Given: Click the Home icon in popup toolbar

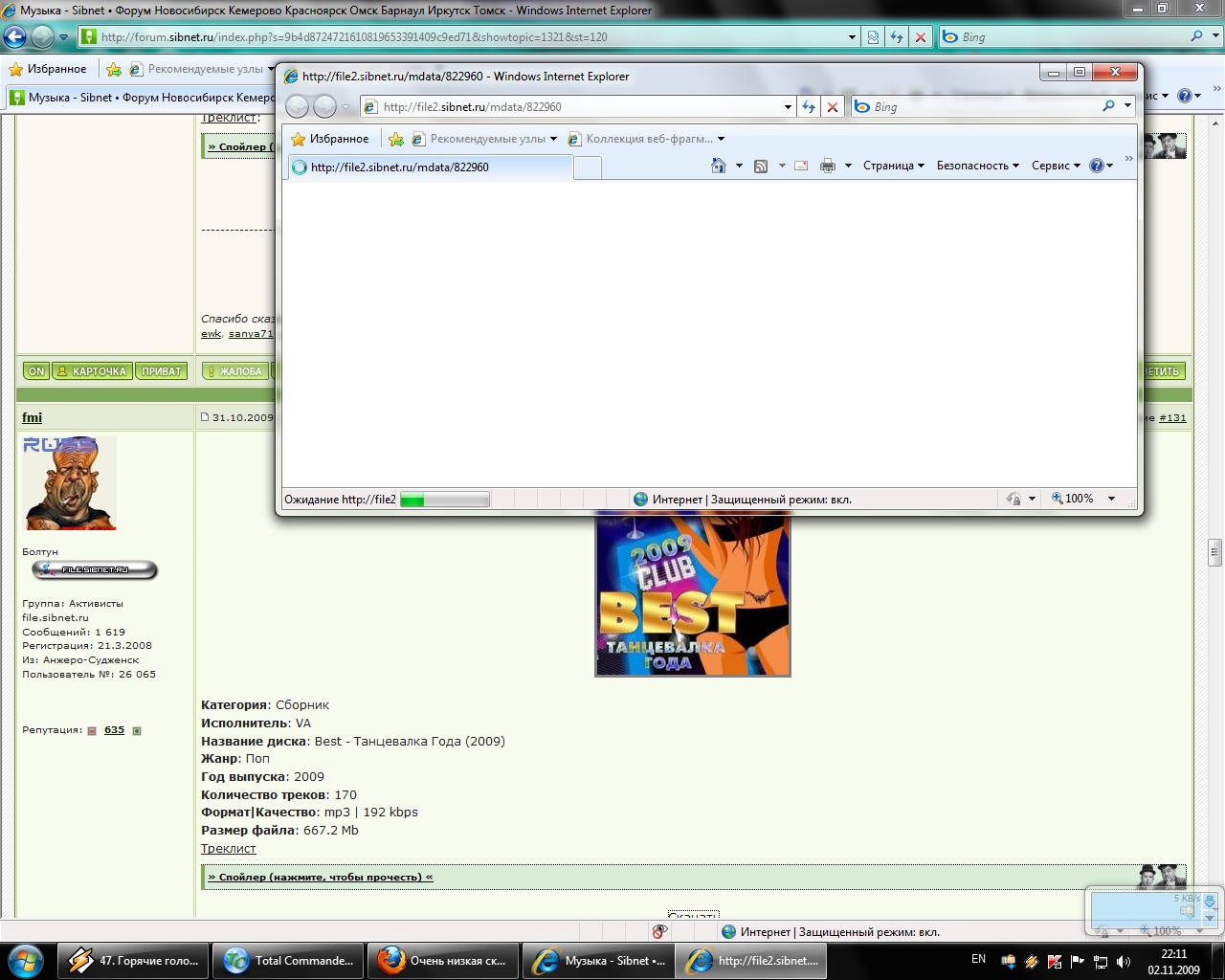Looking at the screenshot, I should (x=719, y=166).
